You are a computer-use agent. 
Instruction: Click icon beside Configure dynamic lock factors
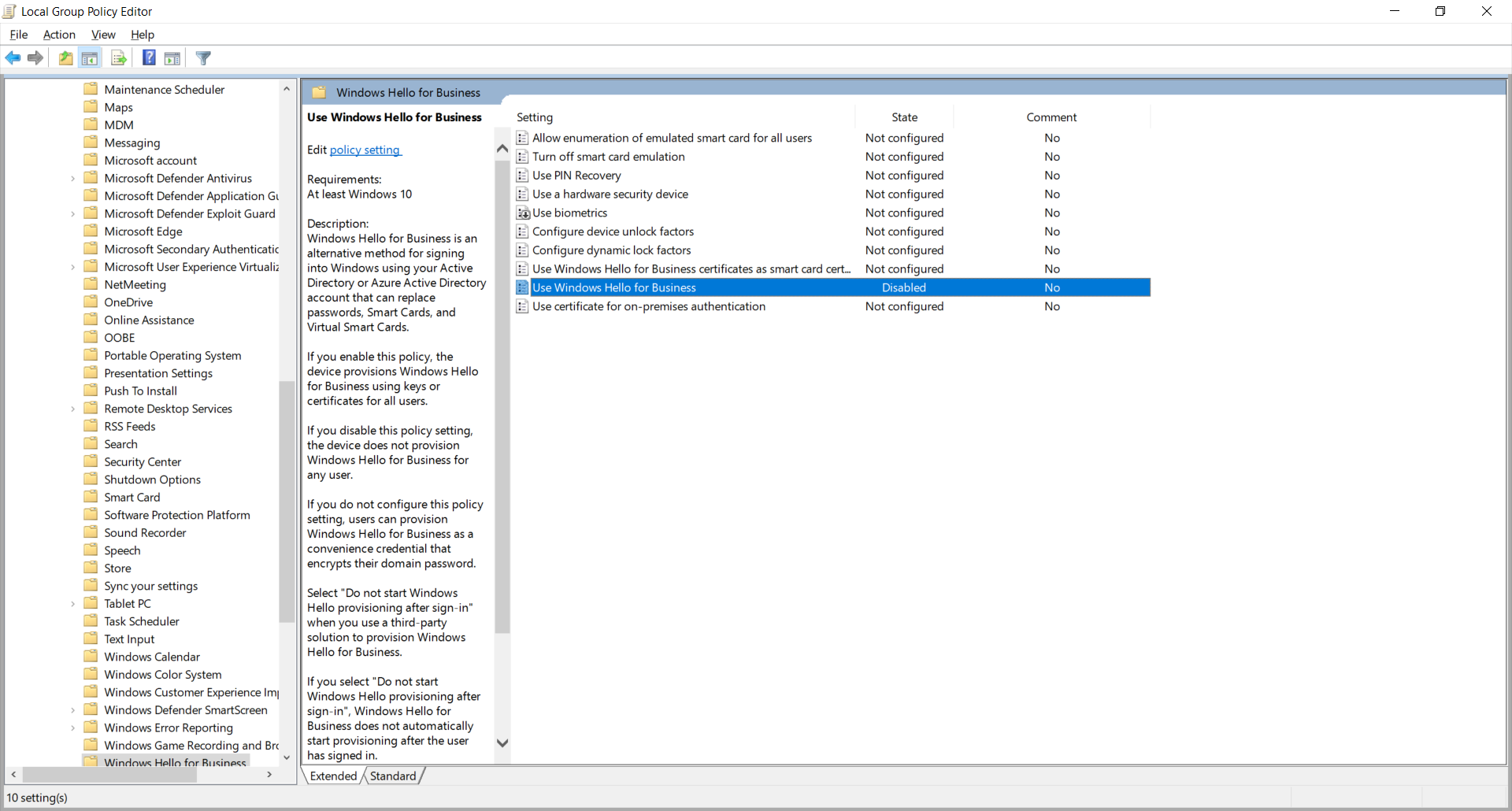[523, 250]
